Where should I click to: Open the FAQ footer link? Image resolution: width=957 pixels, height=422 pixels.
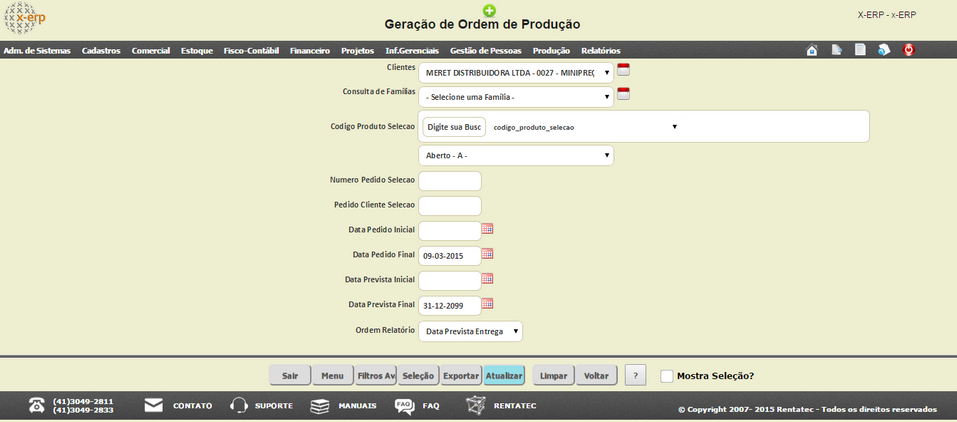(x=430, y=406)
